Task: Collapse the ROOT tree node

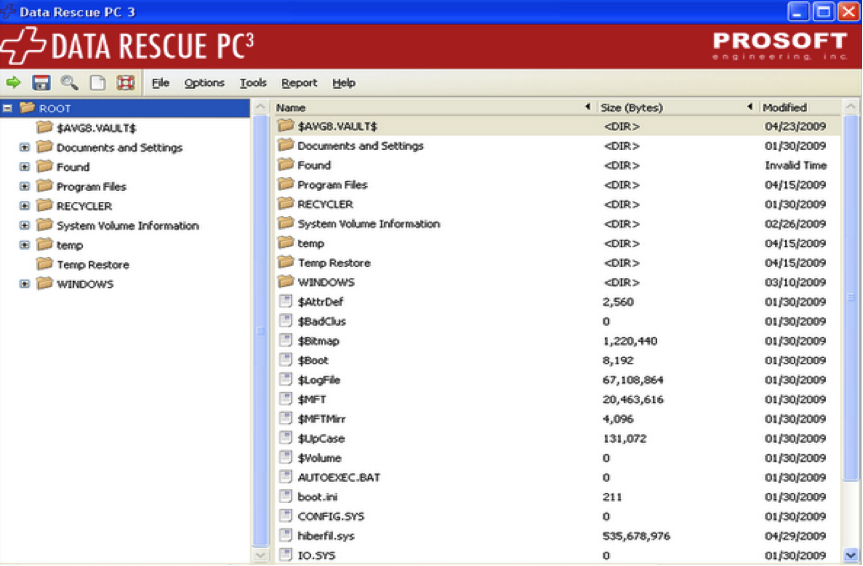Action: coord(8,108)
